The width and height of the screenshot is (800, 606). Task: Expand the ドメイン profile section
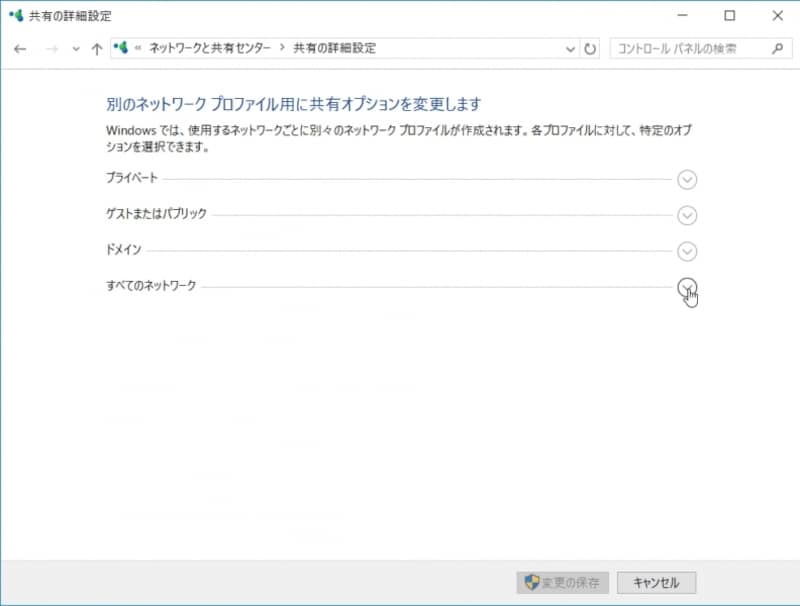tap(687, 251)
